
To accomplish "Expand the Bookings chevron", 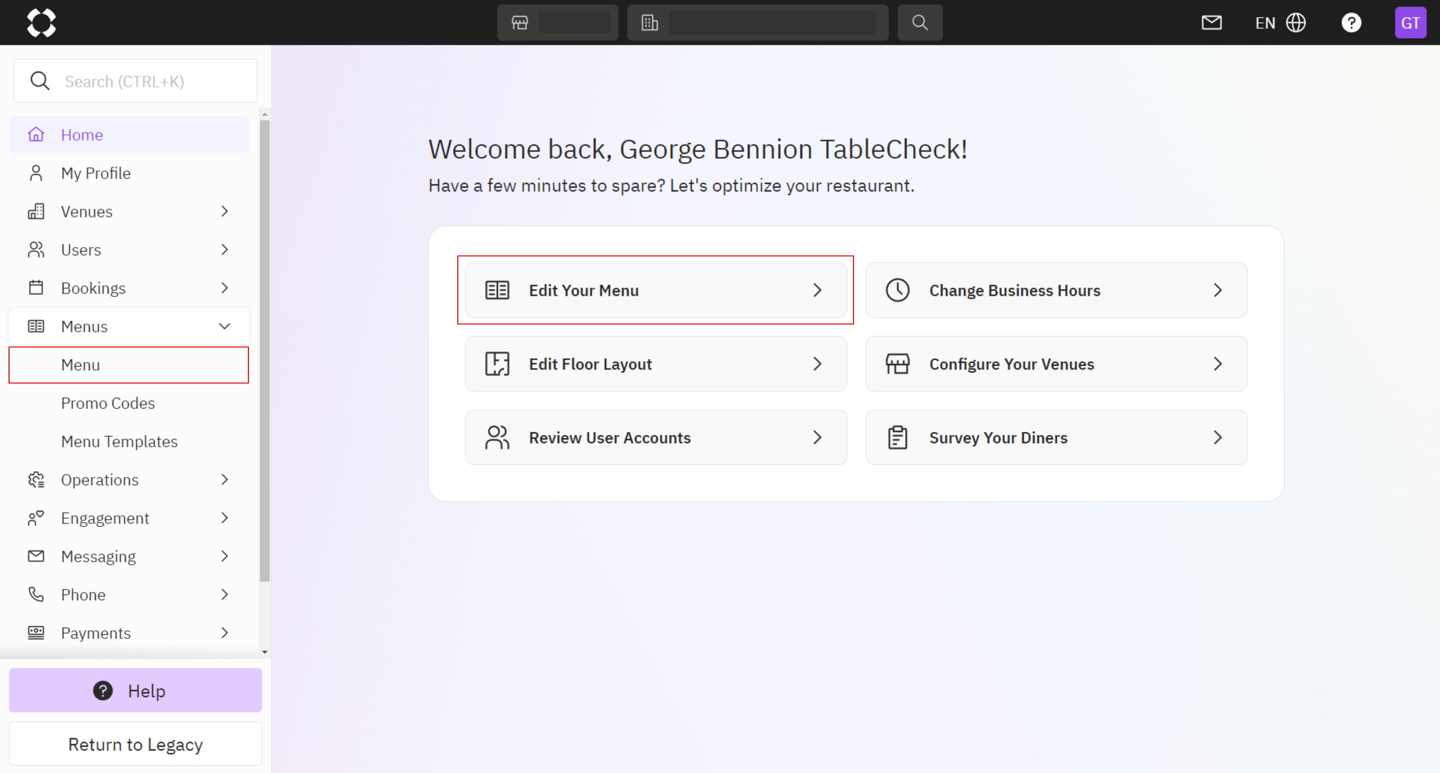I will tap(224, 288).
